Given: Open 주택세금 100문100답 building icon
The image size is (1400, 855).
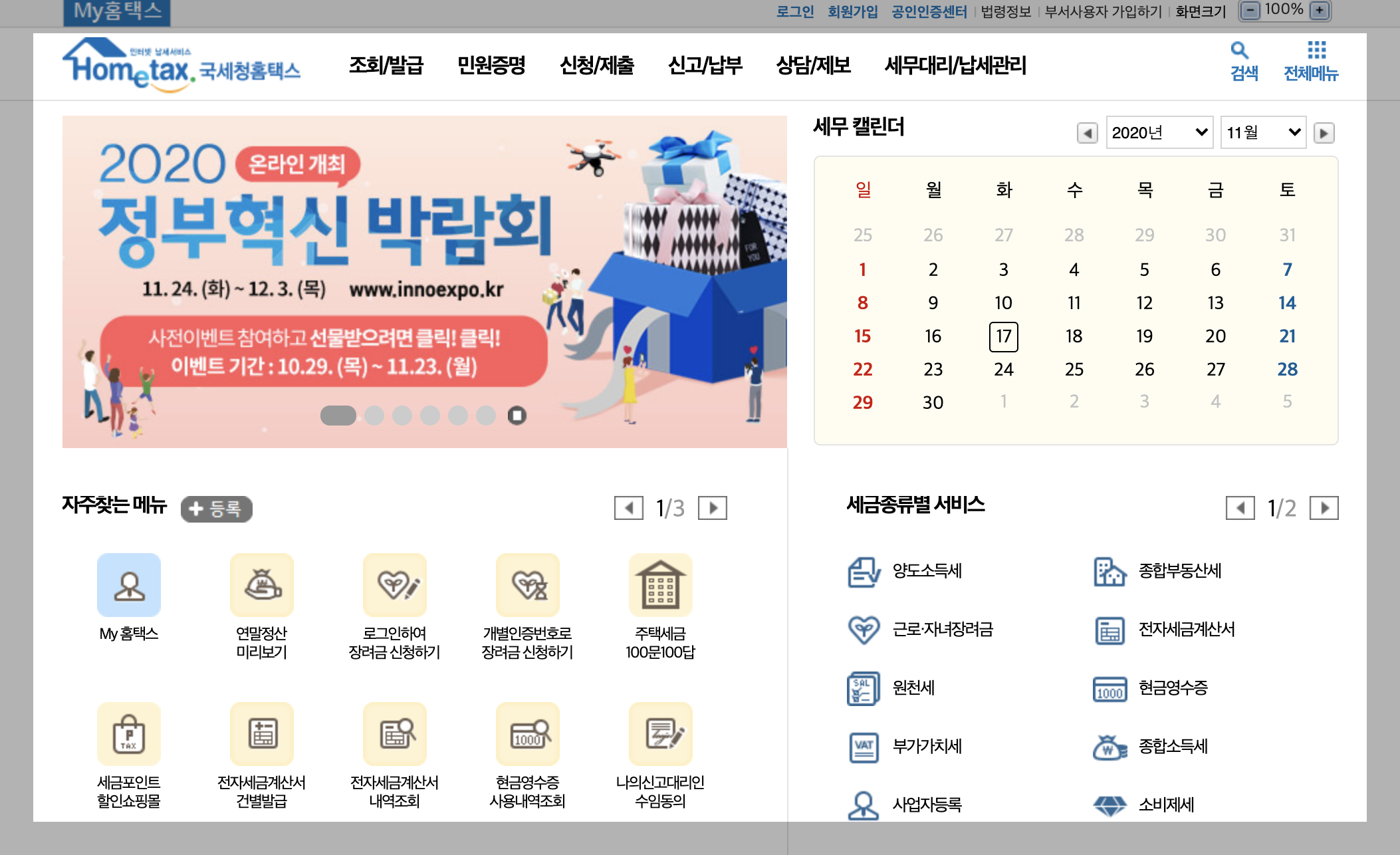Looking at the screenshot, I should (660, 585).
